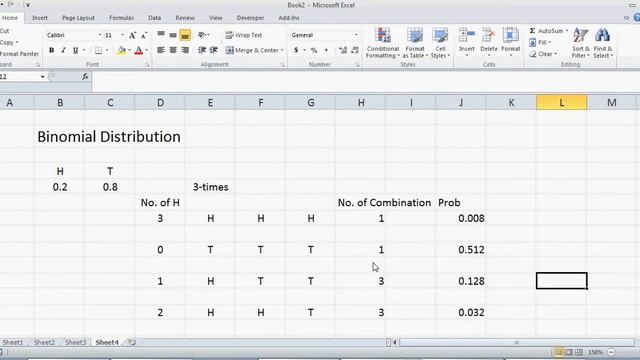The height and width of the screenshot is (360, 640).
Task: Click Format Painter
Action: (x=19, y=54)
